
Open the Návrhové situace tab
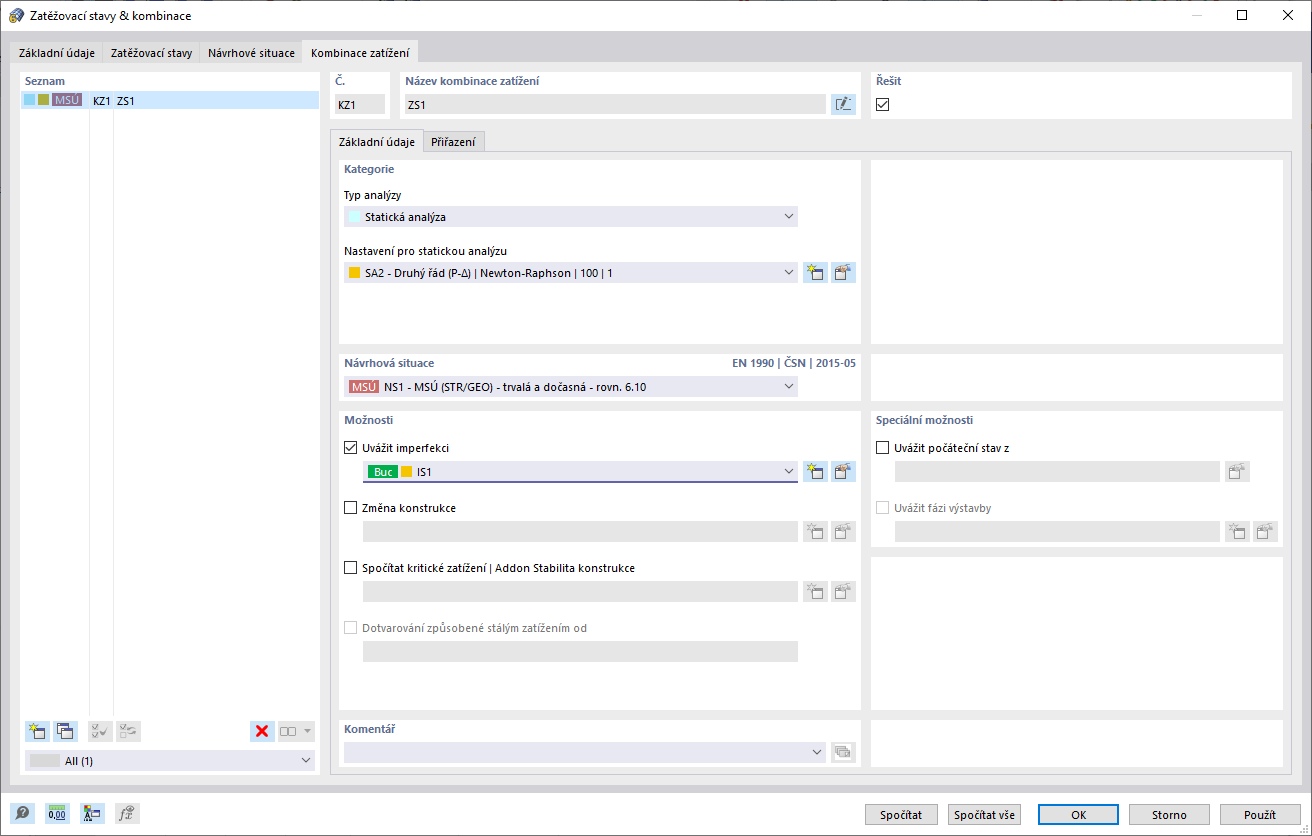252,53
